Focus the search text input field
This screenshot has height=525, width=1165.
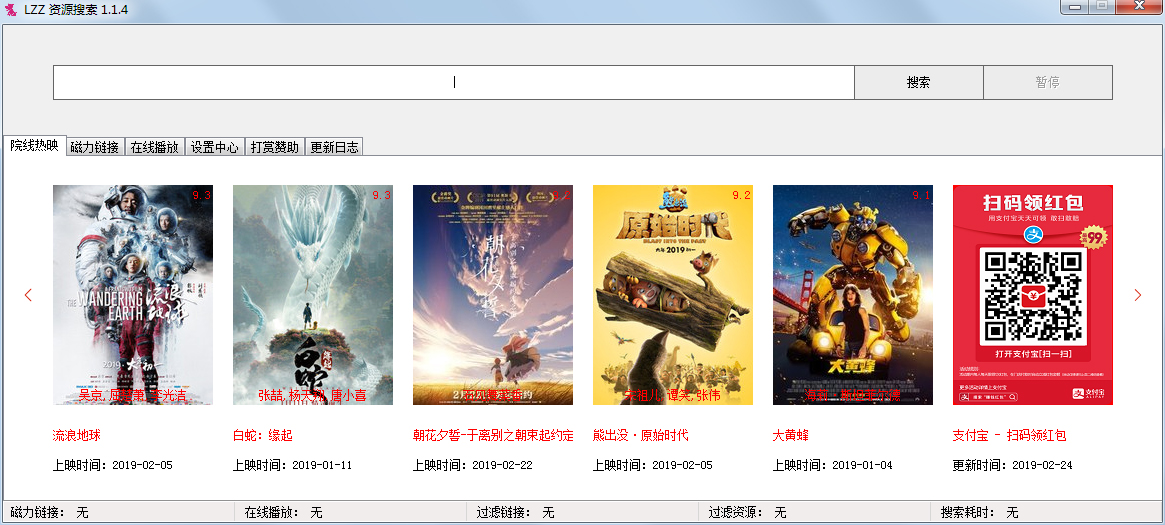[x=453, y=83]
